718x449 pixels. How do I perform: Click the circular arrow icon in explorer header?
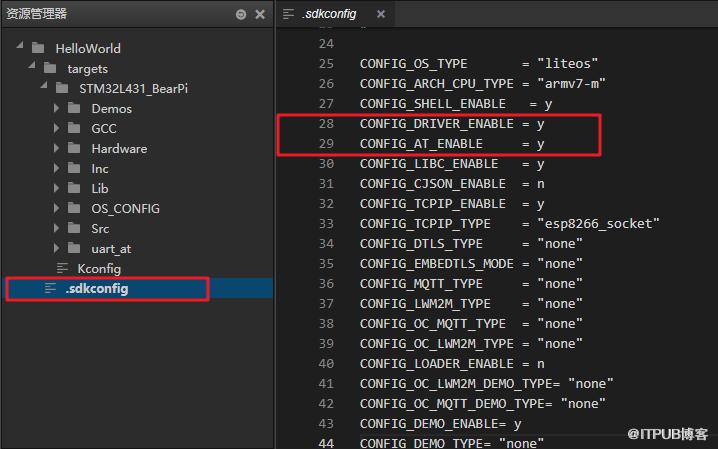tap(241, 15)
